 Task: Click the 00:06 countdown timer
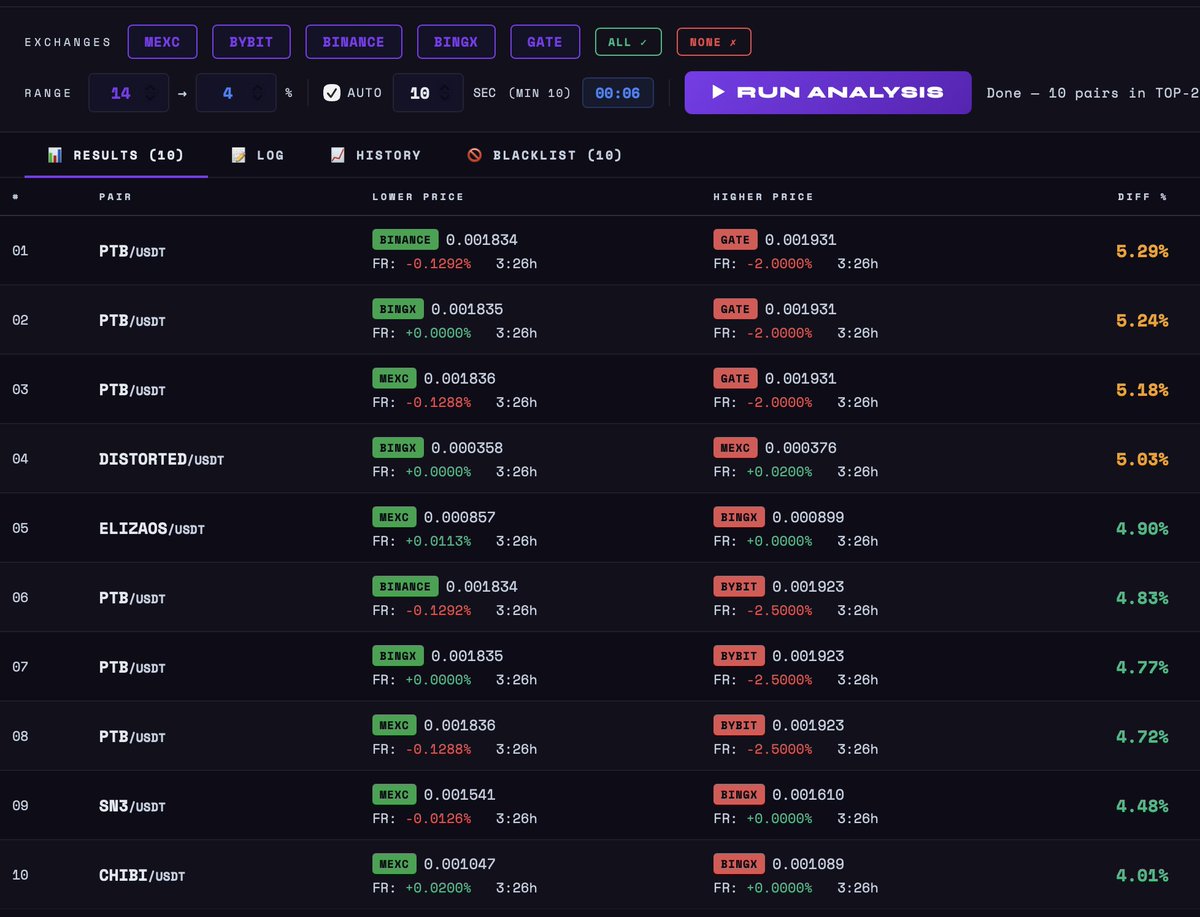click(618, 93)
